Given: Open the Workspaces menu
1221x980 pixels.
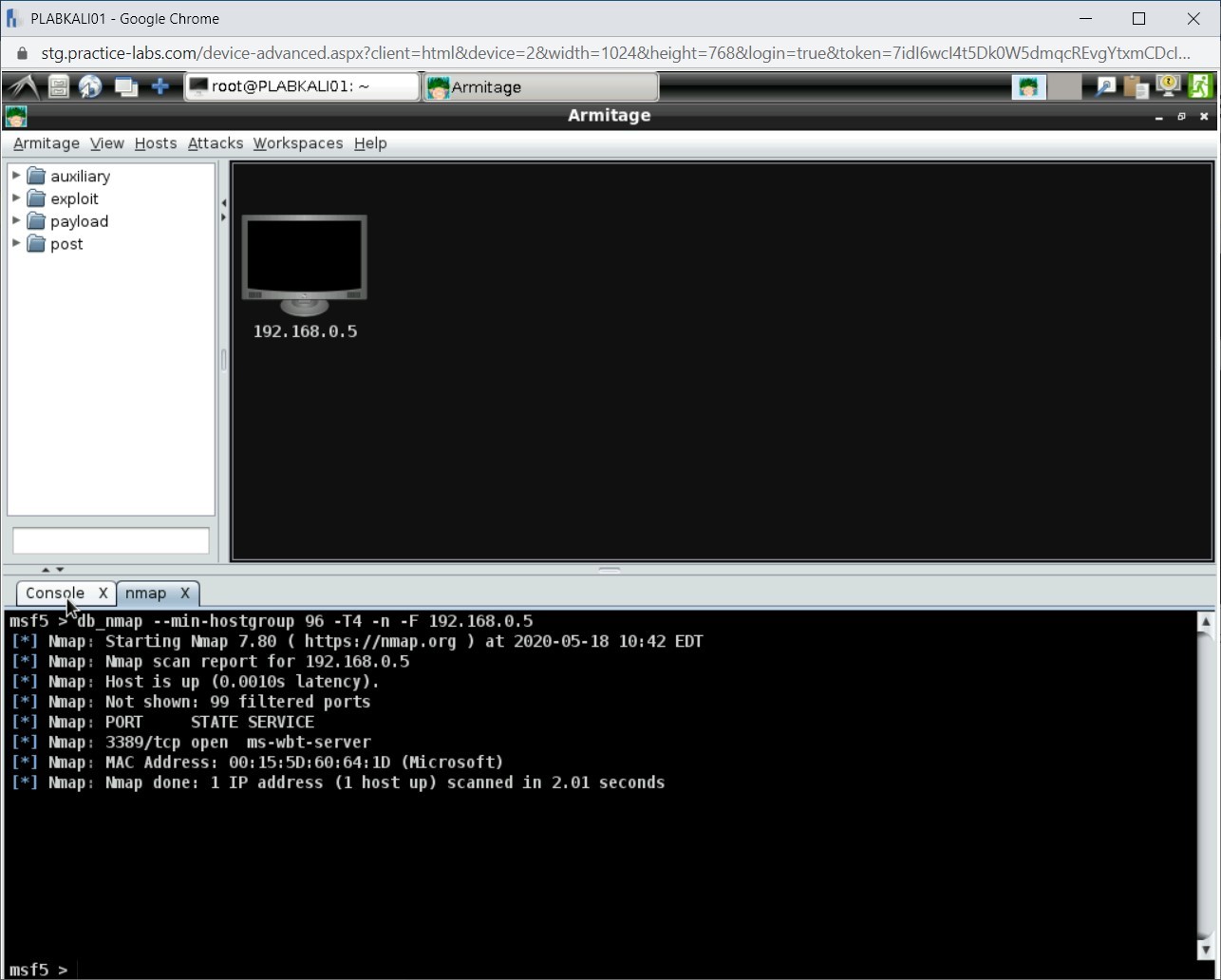Looking at the screenshot, I should coord(297,143).
